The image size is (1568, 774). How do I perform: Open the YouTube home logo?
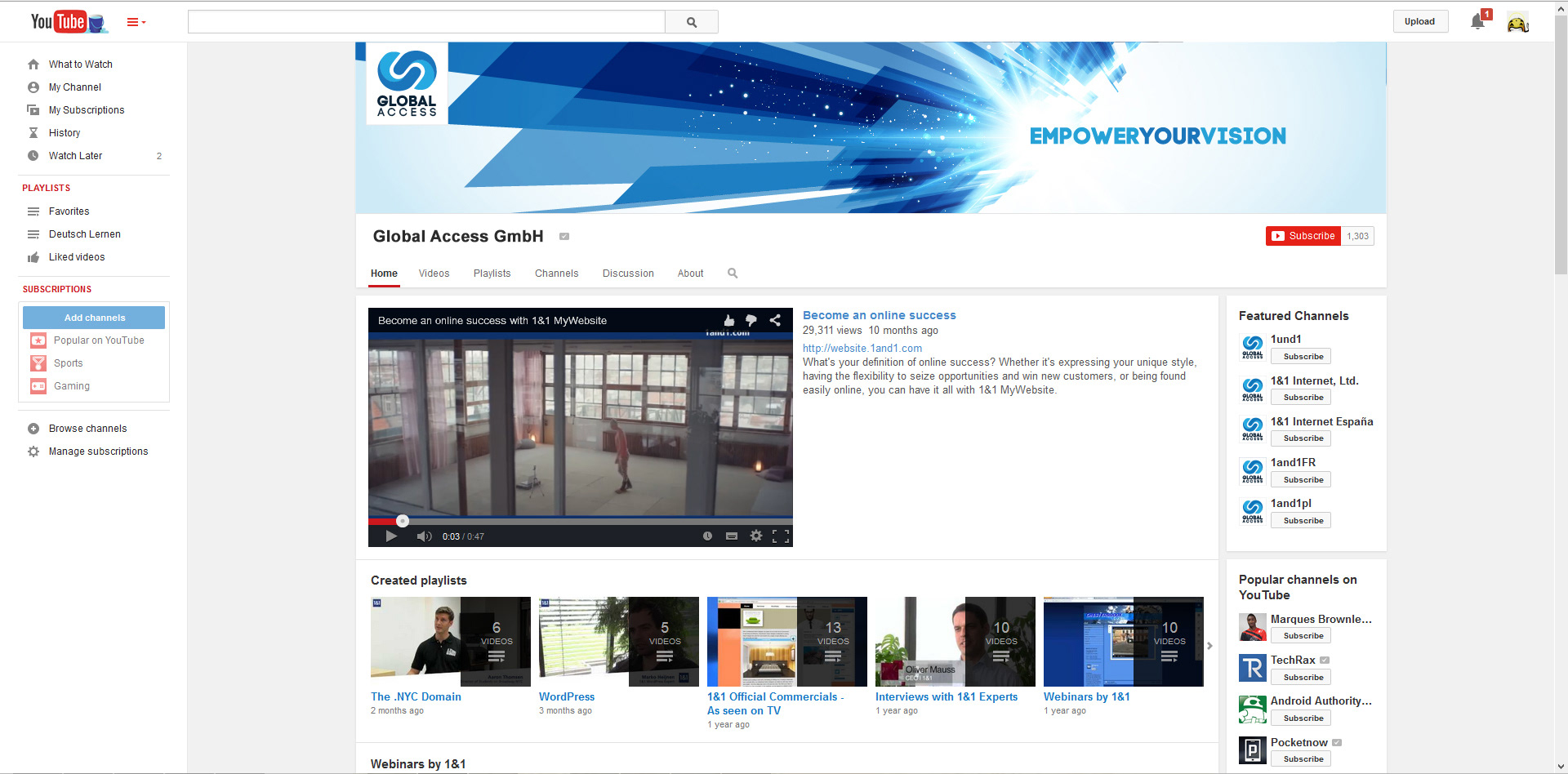point(69,22)
